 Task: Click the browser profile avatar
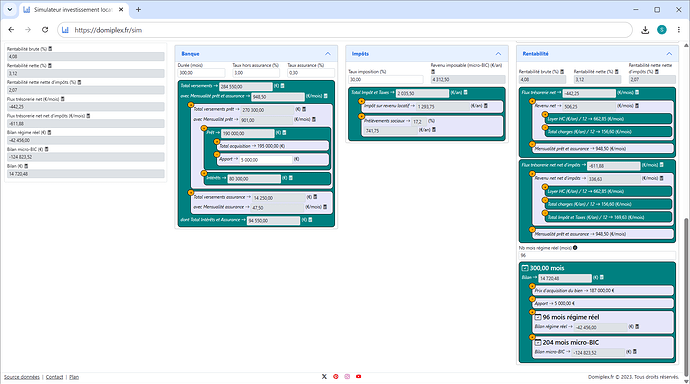(x=662, y=29)
